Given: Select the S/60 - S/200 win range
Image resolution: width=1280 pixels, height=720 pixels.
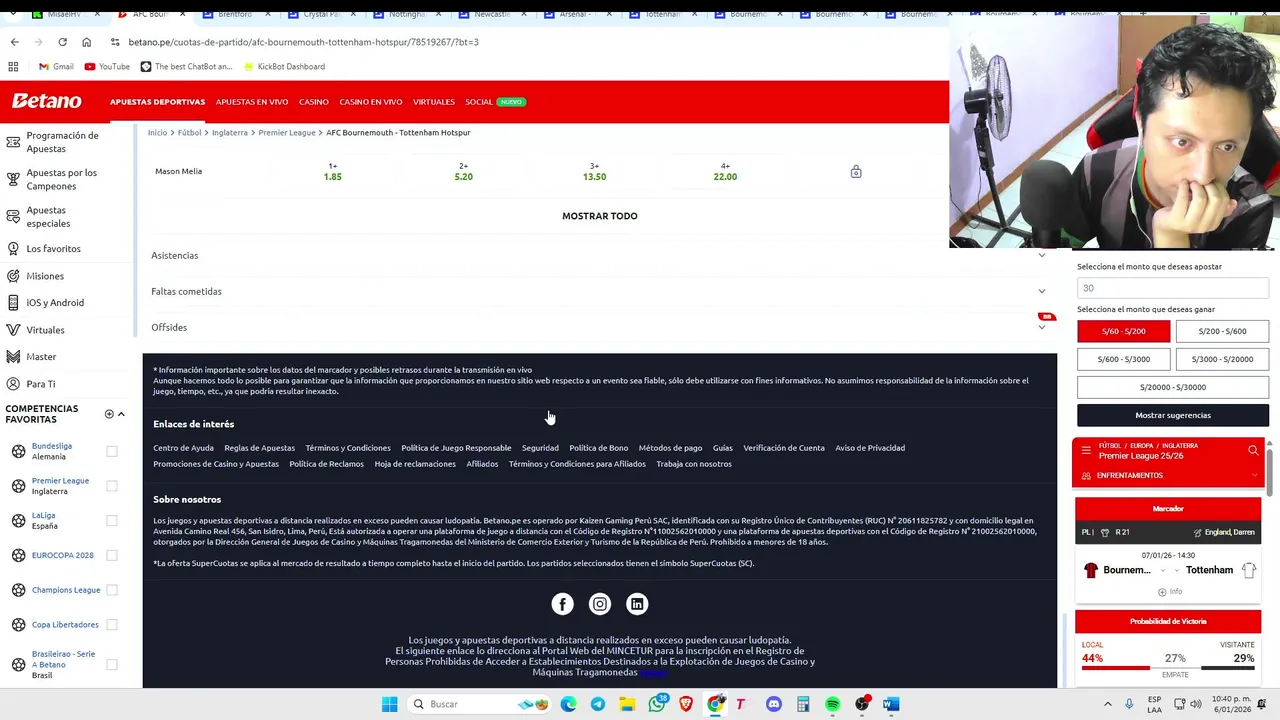Looking at the screenshot, I should click(1123, 331).
